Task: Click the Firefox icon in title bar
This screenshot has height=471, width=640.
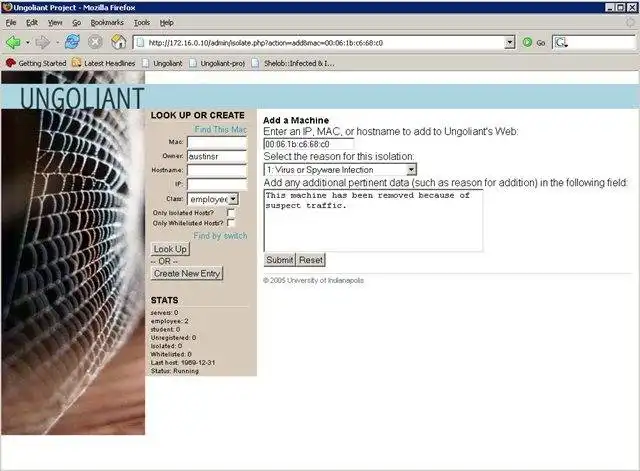Action: 7,7
